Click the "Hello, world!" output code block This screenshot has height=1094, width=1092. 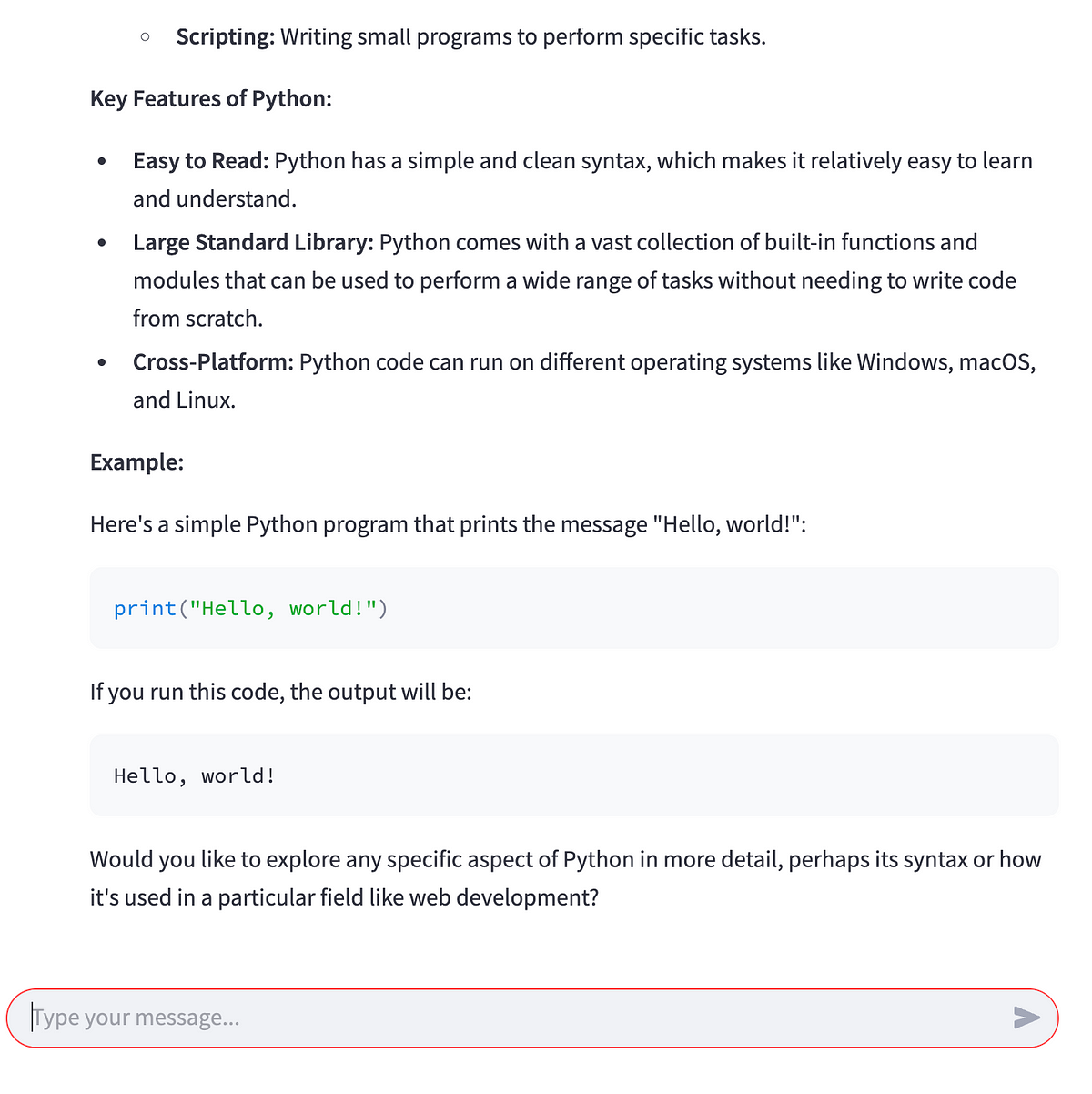[573, 775]
